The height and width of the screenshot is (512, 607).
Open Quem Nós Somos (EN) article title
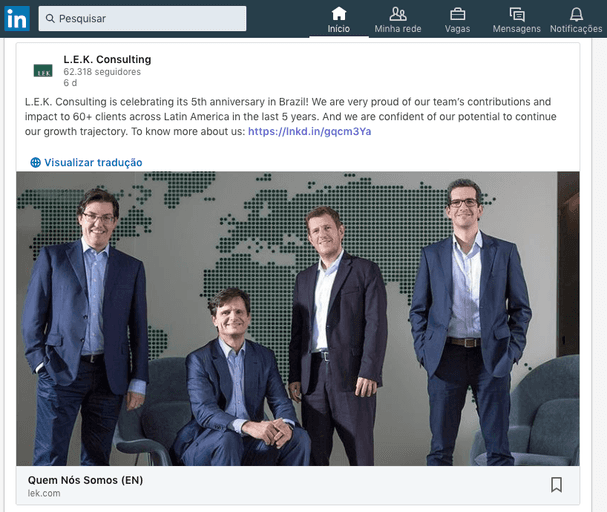85,480
